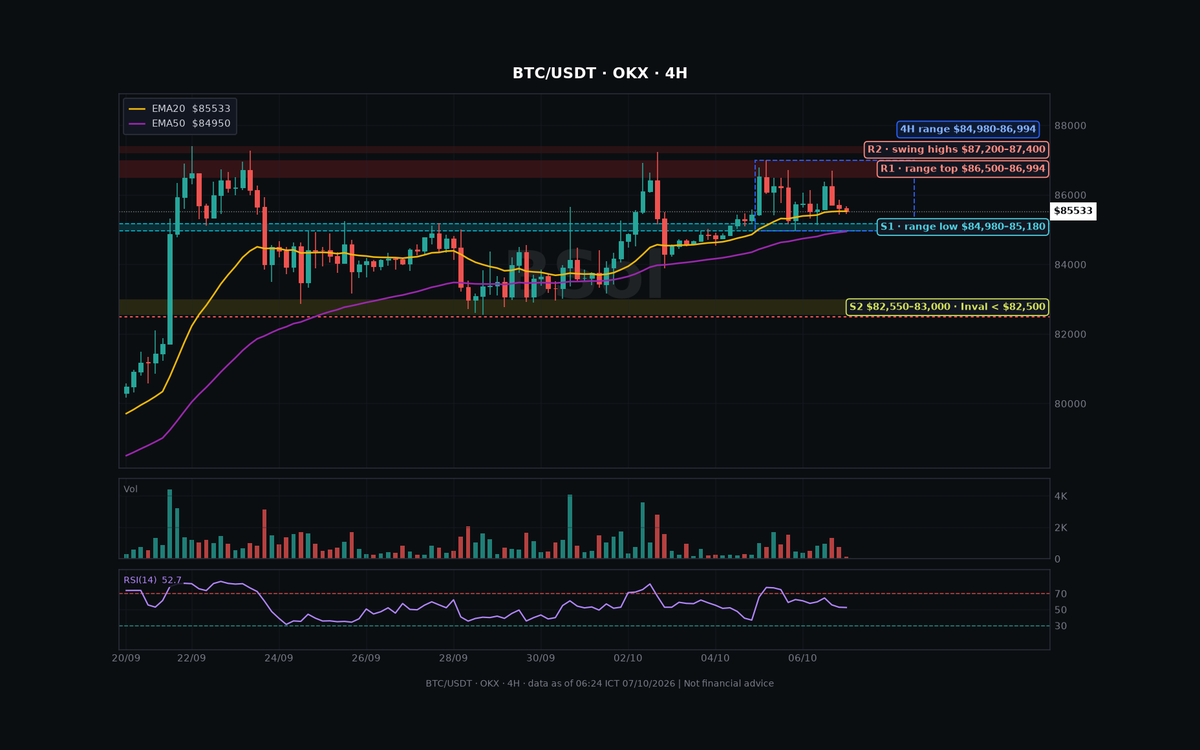The image size is (1200, 750).
Task: Click the 26/09 date axis label
Action: click(x=366, y=659)
